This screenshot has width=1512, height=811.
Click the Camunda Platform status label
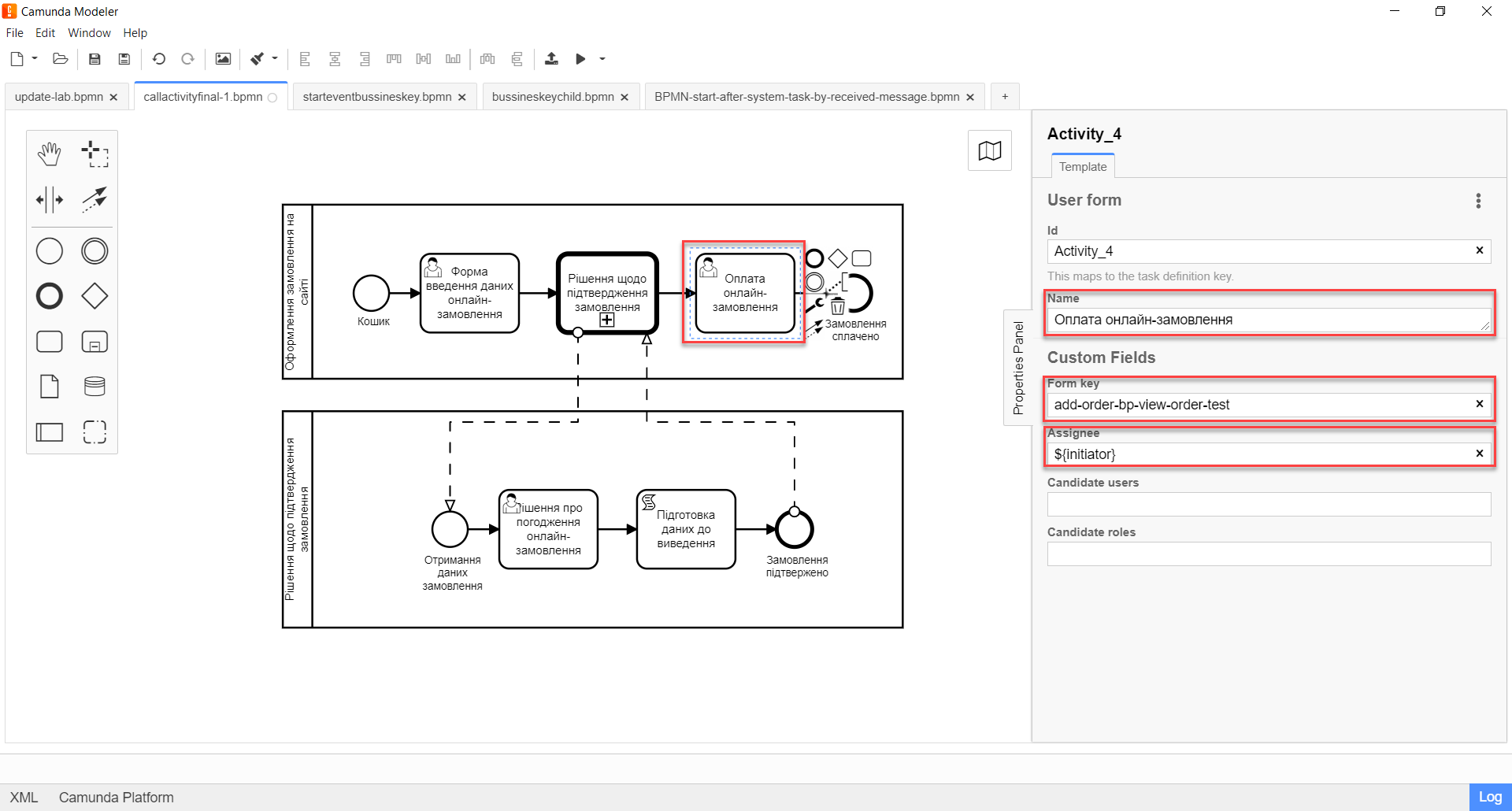(117, 798)
